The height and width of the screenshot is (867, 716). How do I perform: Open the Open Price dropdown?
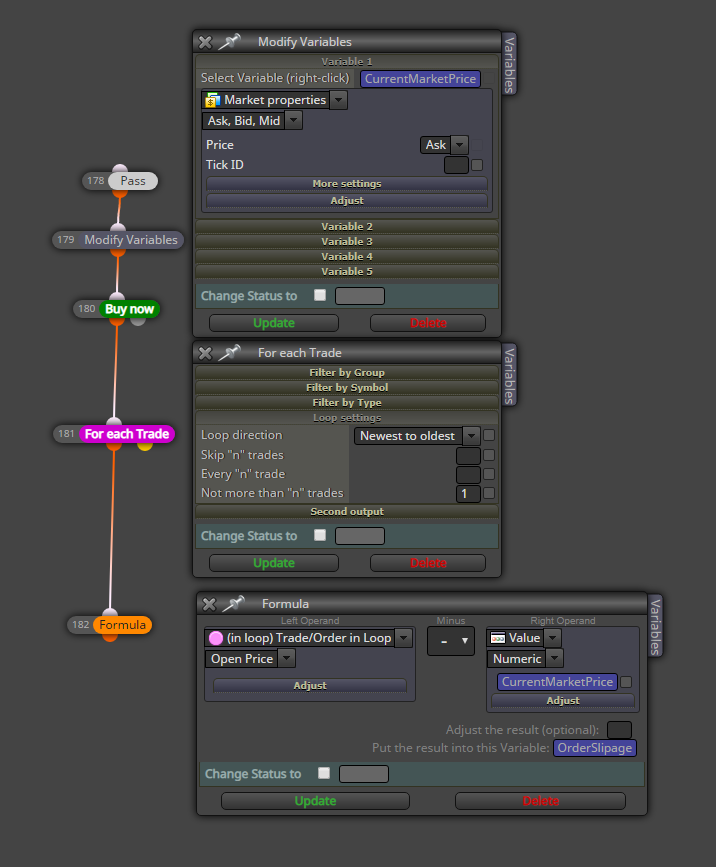click(x=286, y=659)
